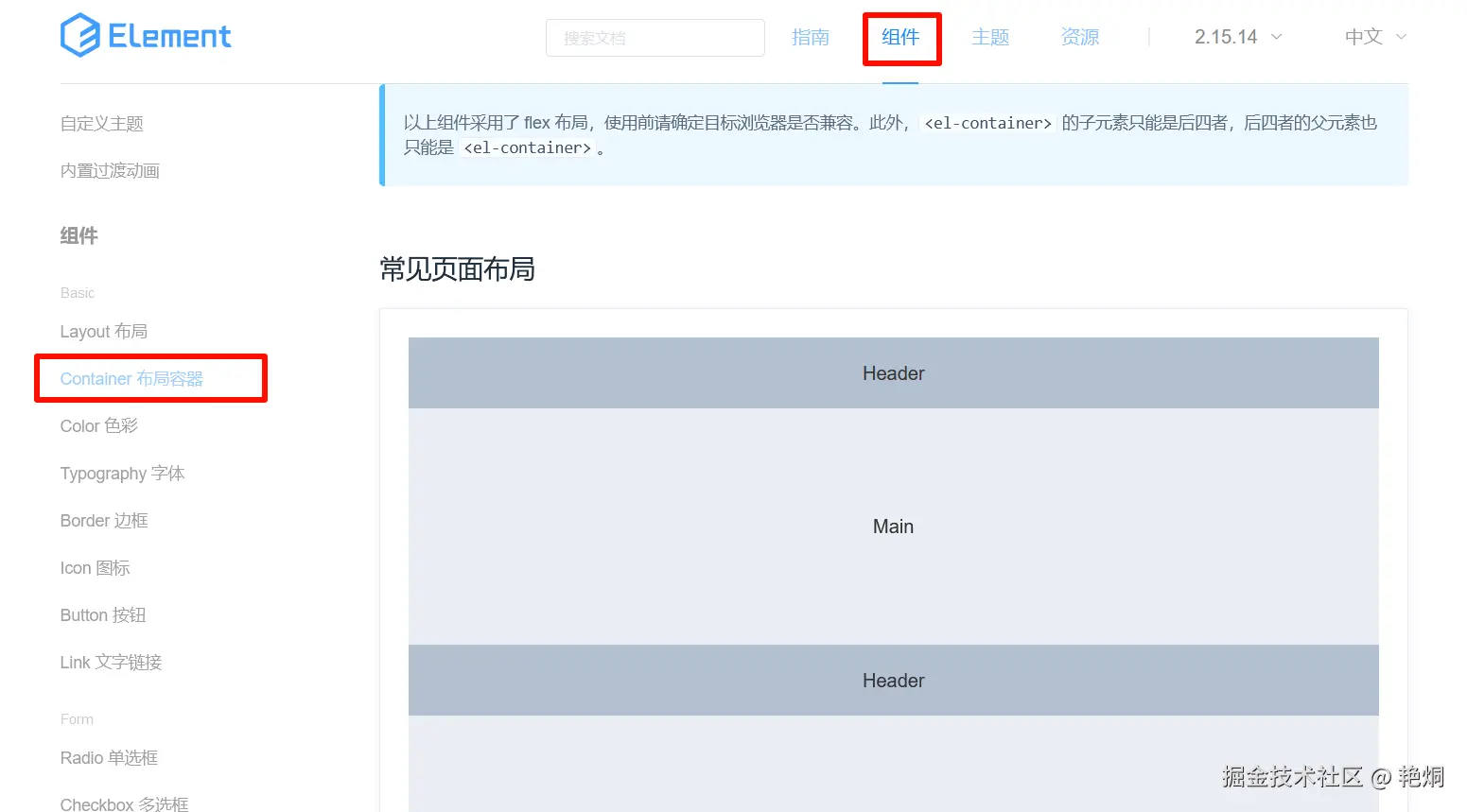Select Button 按钮 in the sidebar
This screenshot has height=812, width=1467.
click(x=102, y=614)
